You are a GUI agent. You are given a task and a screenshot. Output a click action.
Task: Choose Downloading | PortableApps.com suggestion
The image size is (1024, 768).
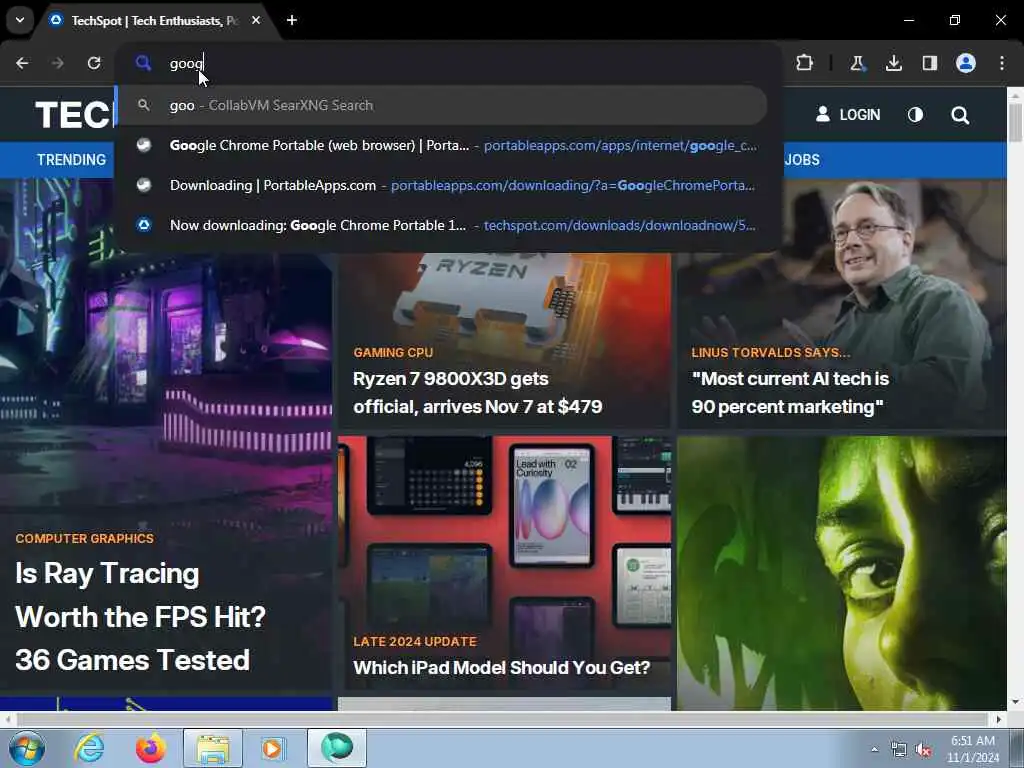449,185
